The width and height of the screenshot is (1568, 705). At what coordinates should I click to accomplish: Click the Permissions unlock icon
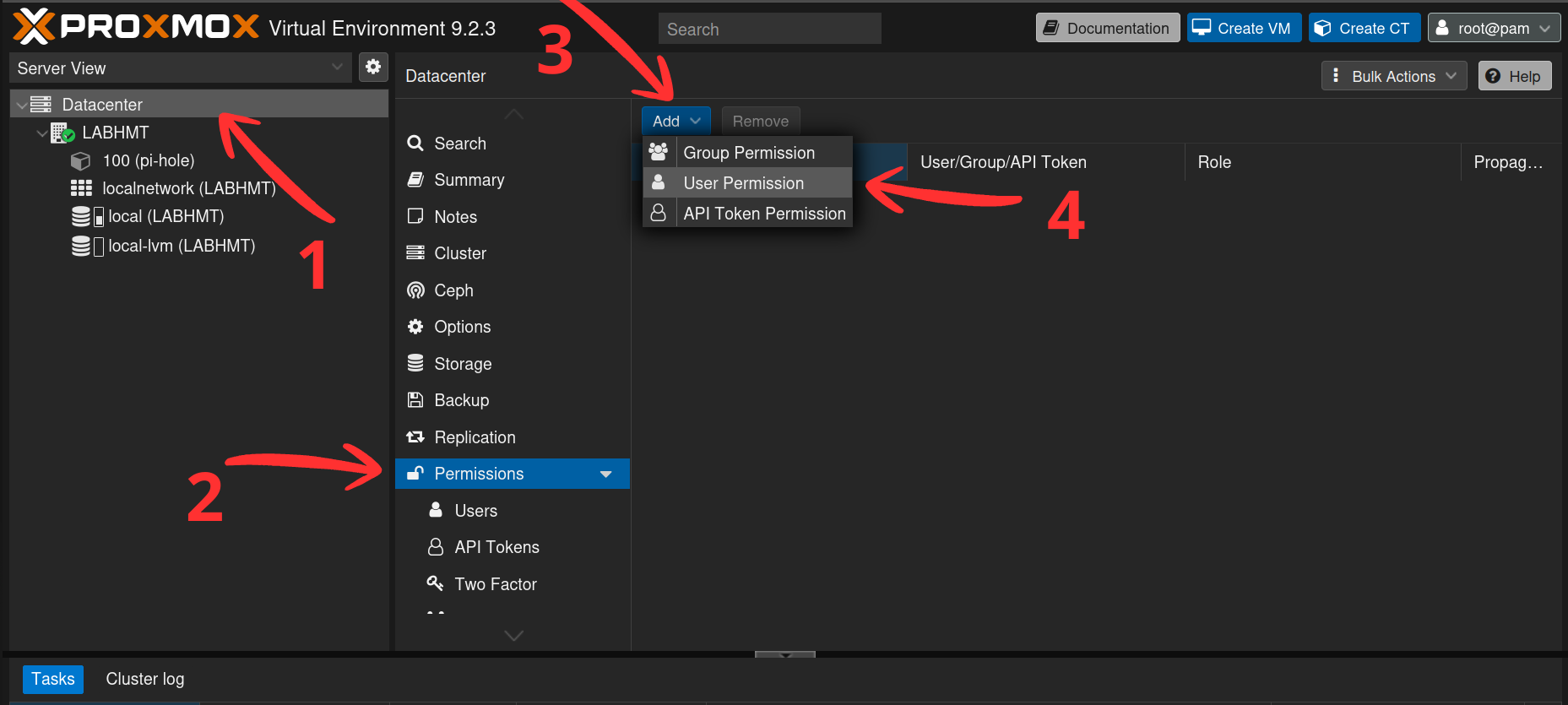[x=415, y=473]
